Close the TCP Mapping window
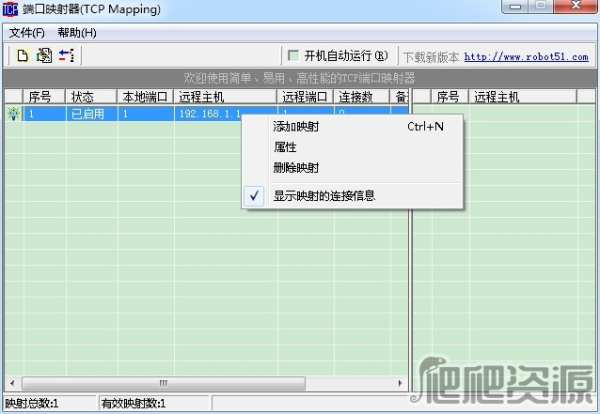Image resolution: width=600 pixels, height=414 pixels. click(576, 6)
